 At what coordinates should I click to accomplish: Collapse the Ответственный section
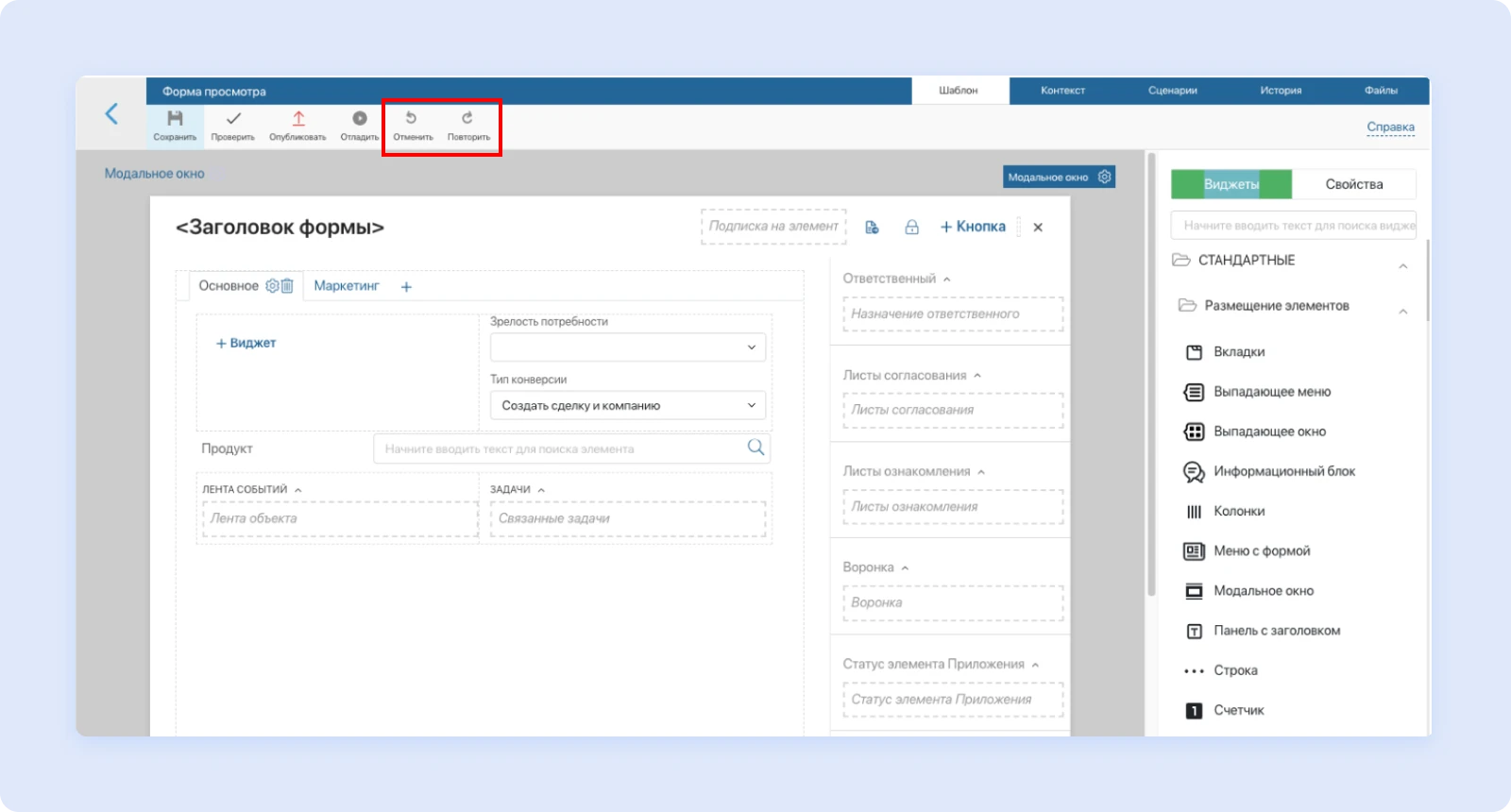[x=946, y=279]
